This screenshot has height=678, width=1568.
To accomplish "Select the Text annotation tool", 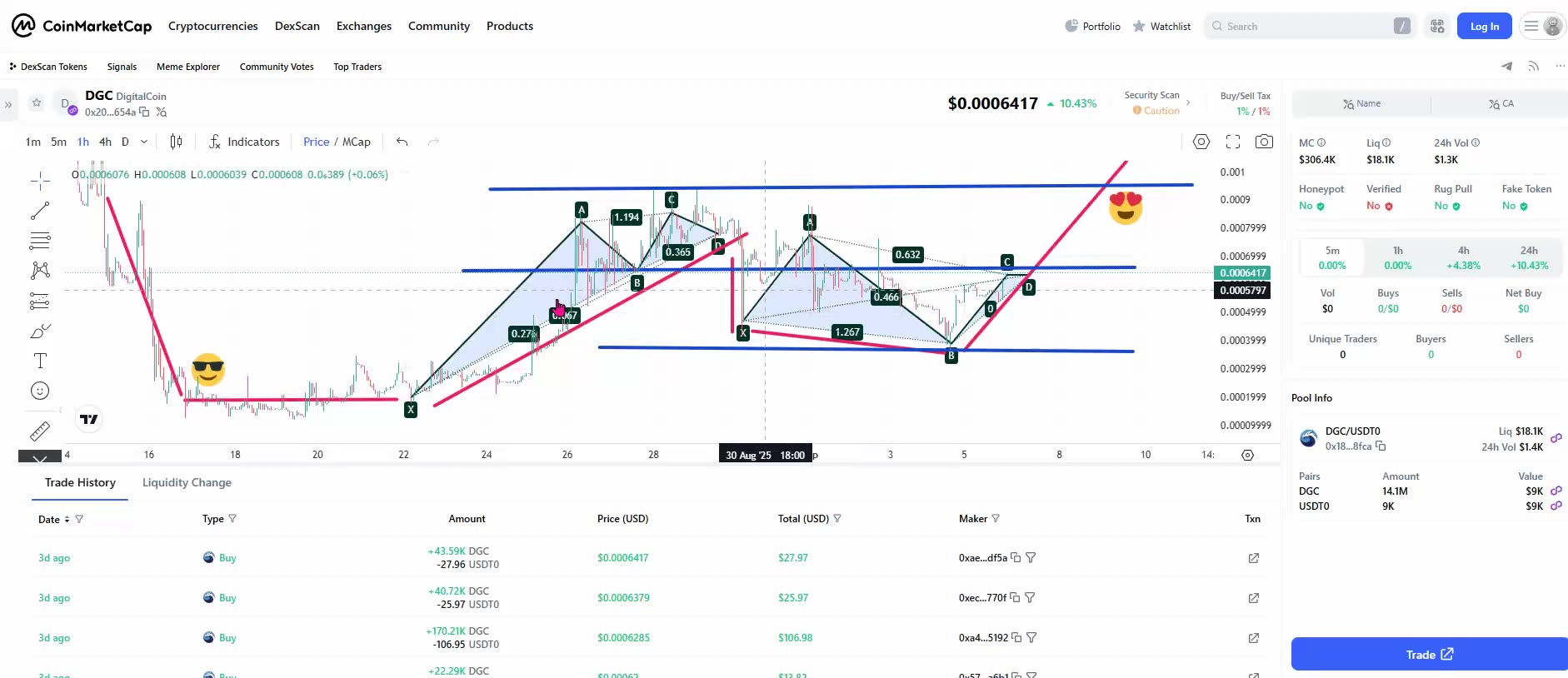I will click(x=40, y=361).
